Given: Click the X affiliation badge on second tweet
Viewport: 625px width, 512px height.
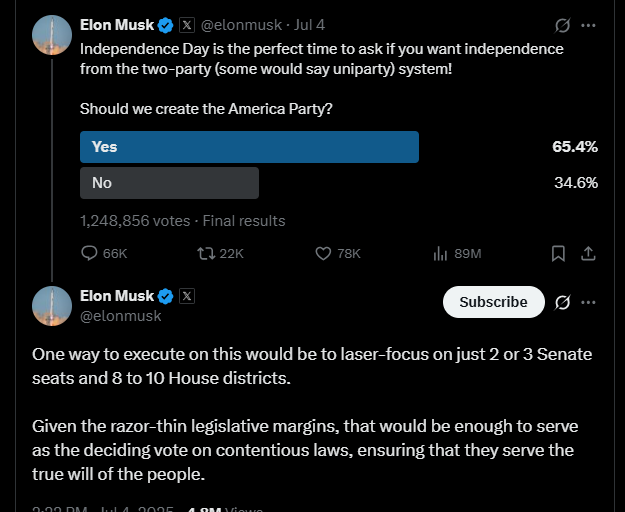Looking at the screenshot, I should (187, 296).
